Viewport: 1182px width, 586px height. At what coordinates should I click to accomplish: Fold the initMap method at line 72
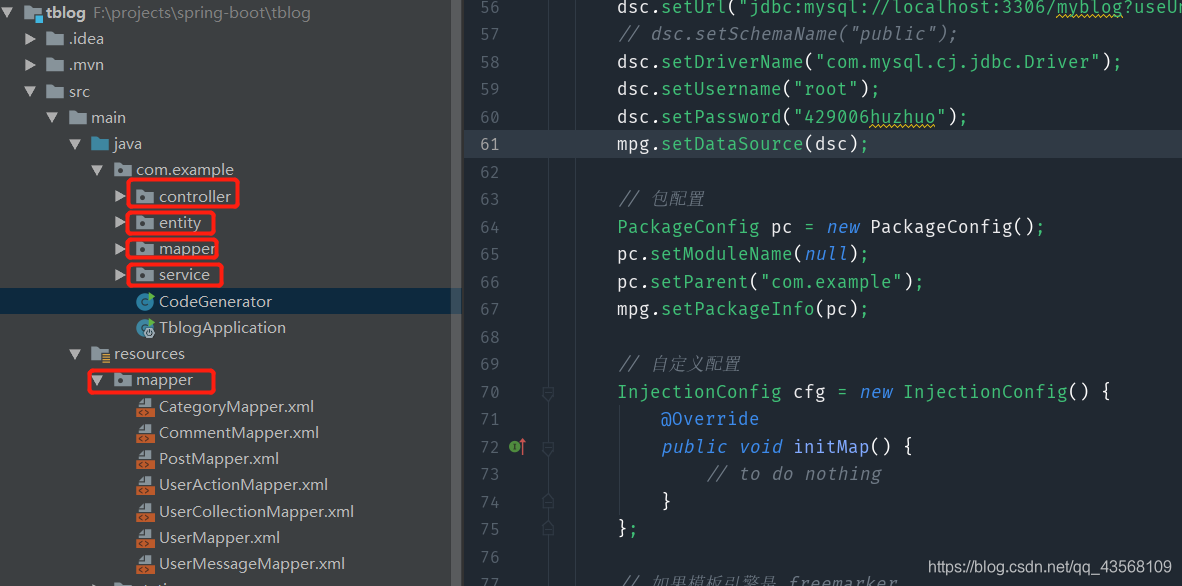click(548, 449)
